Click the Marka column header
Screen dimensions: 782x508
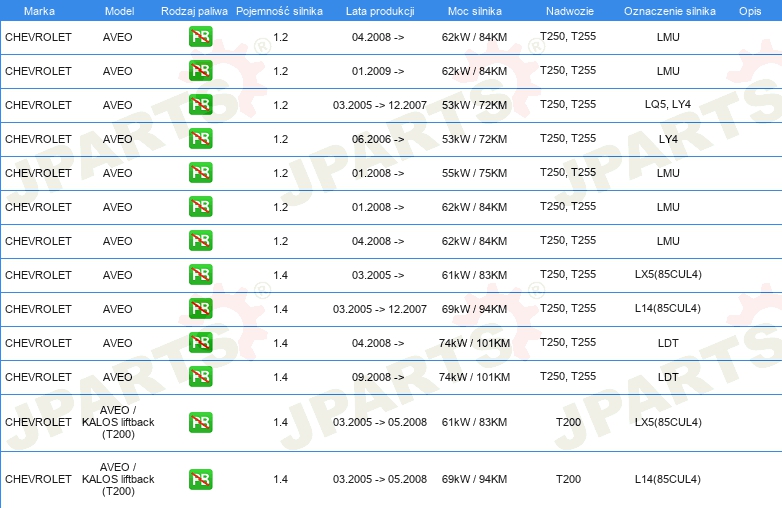click(39, 11)
